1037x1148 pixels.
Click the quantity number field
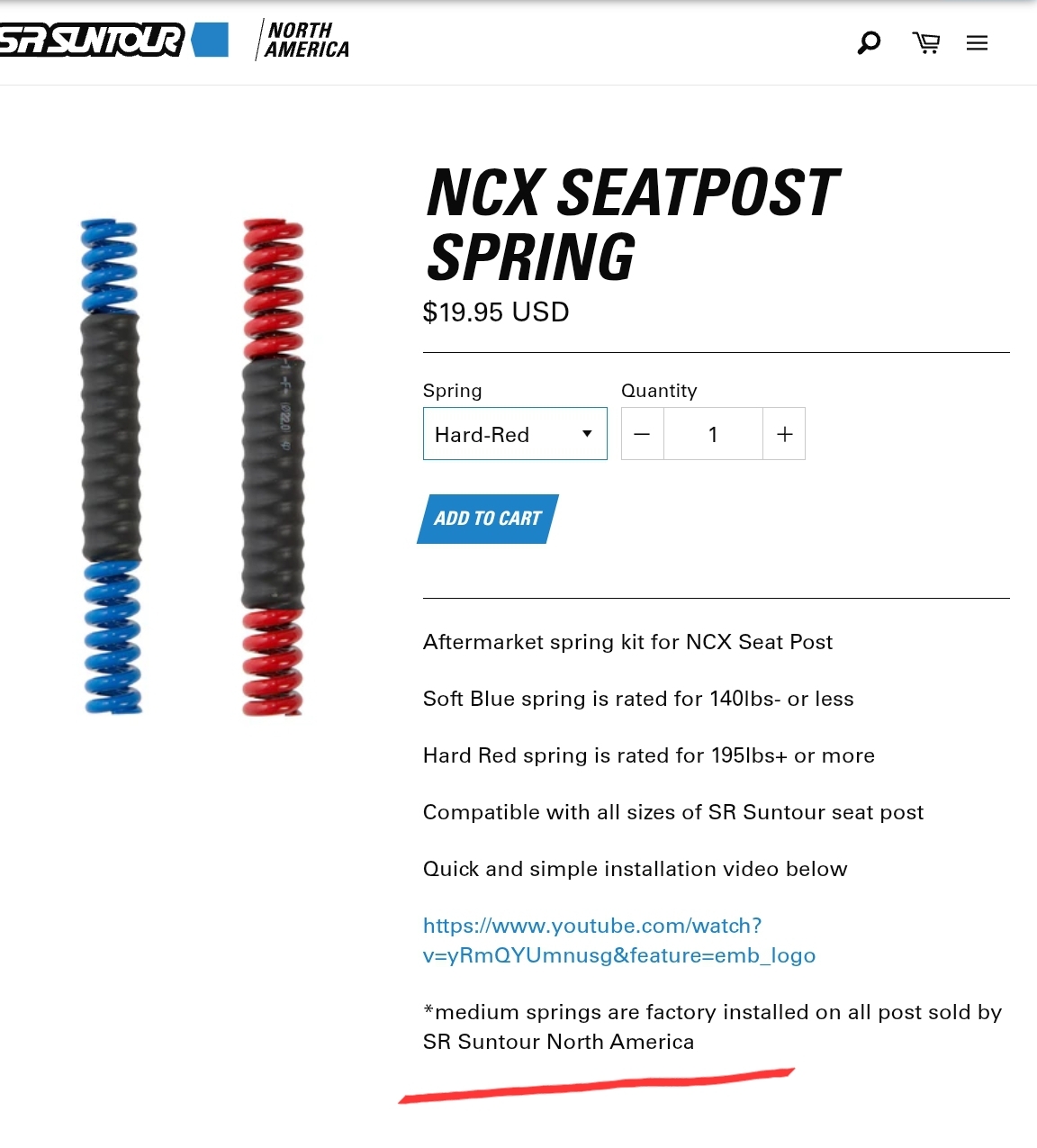[713, 434]
